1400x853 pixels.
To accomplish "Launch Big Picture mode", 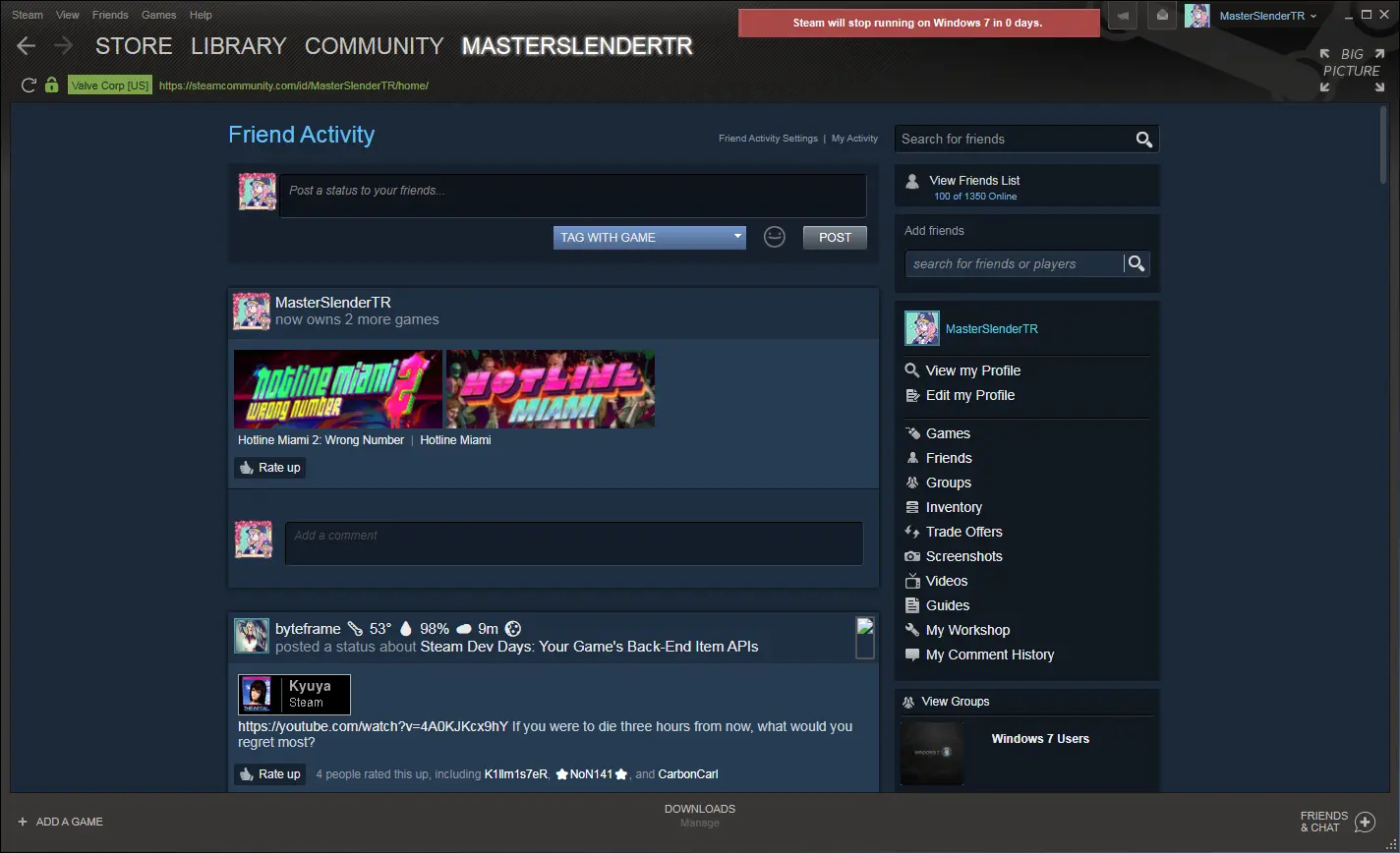I will coord(1351,71).
